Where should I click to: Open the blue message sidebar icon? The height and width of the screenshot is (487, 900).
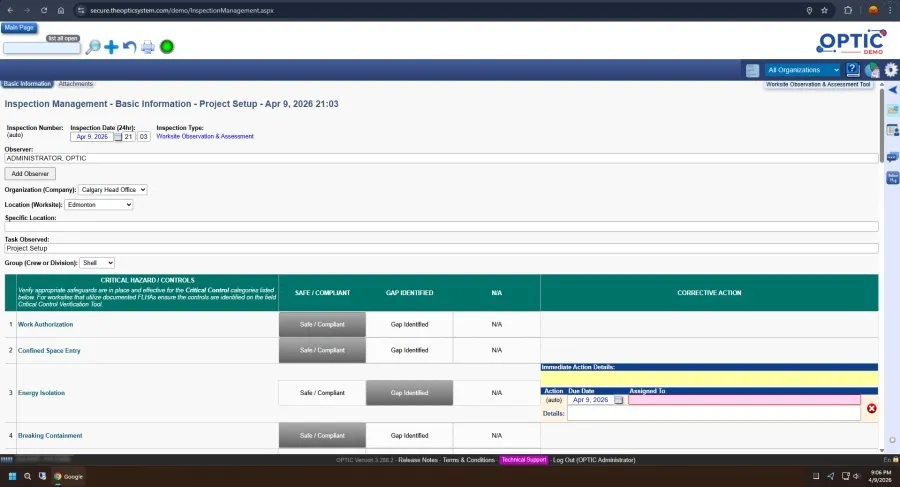tap(893, 178)
